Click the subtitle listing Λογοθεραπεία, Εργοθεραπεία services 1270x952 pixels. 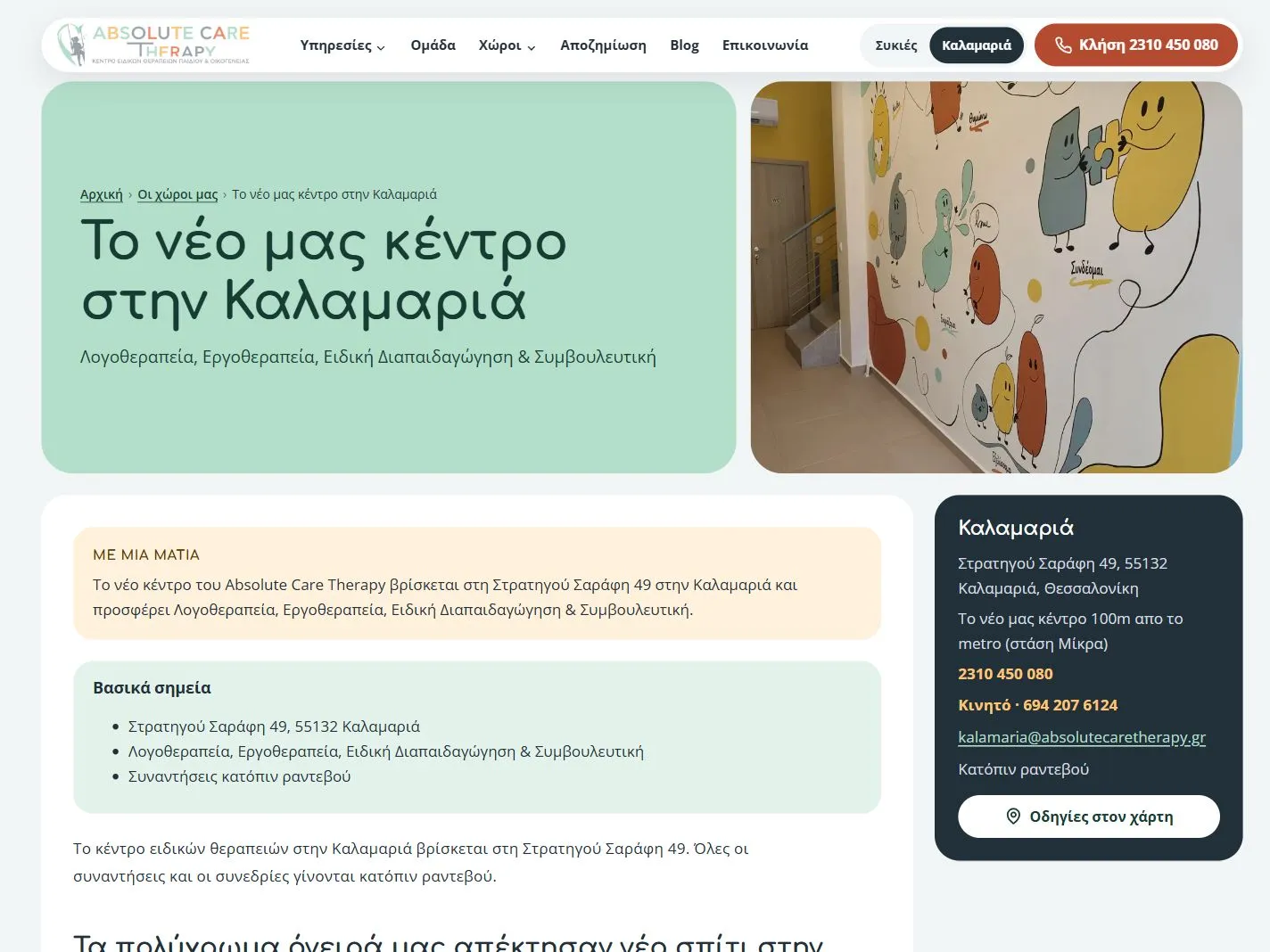[367, 357]
